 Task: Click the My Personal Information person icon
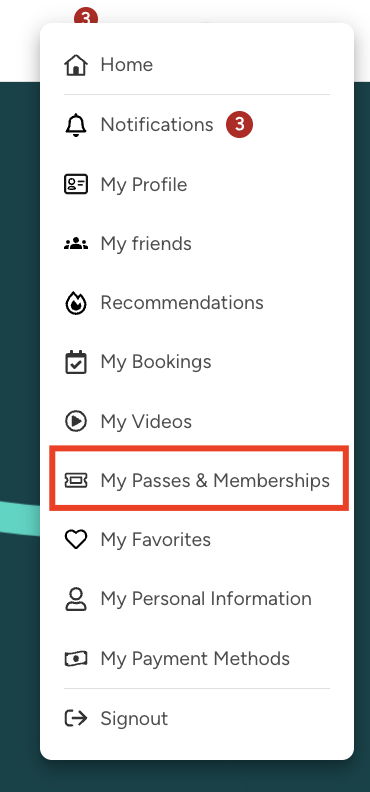(76, 599)
